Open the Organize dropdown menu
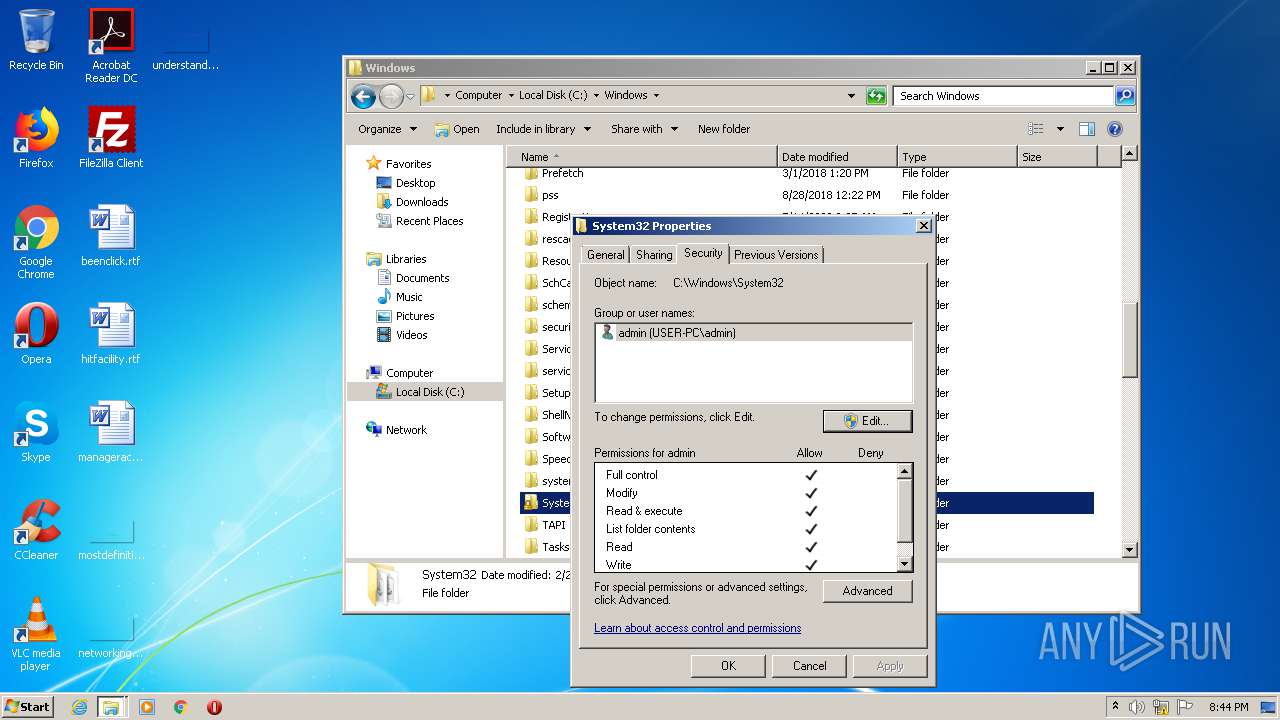 coord(387,129)
